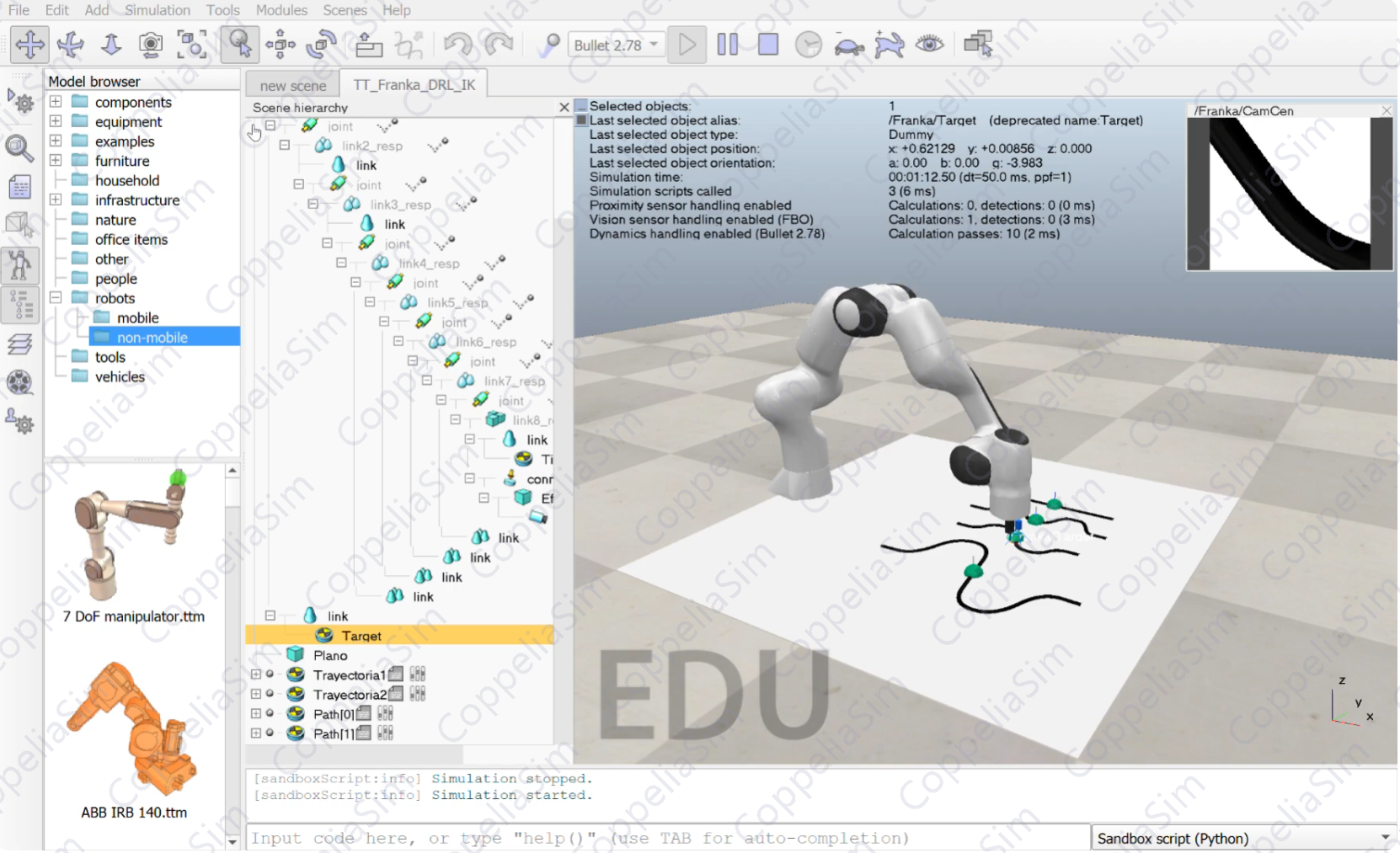The width and height of the screenshot is (1400, 853).
Task: Pause the running simulation
Action: [x=728, y=44]
